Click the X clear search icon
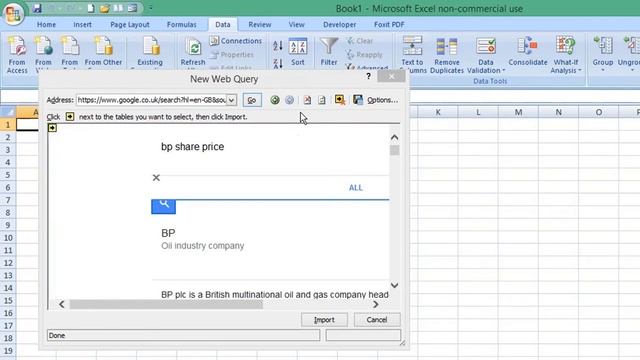This screenshot has width=640, height=360. click(x=156, y=178)
